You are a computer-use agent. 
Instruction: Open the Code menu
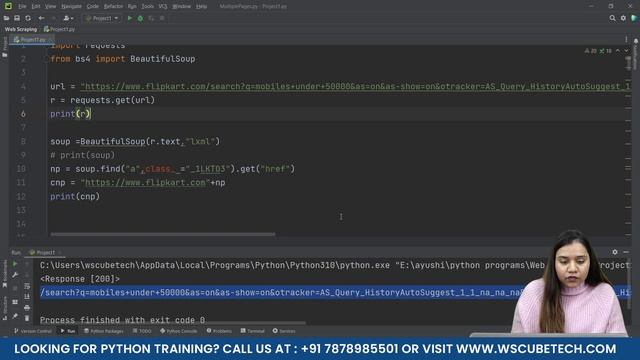[x=93, y=7]
